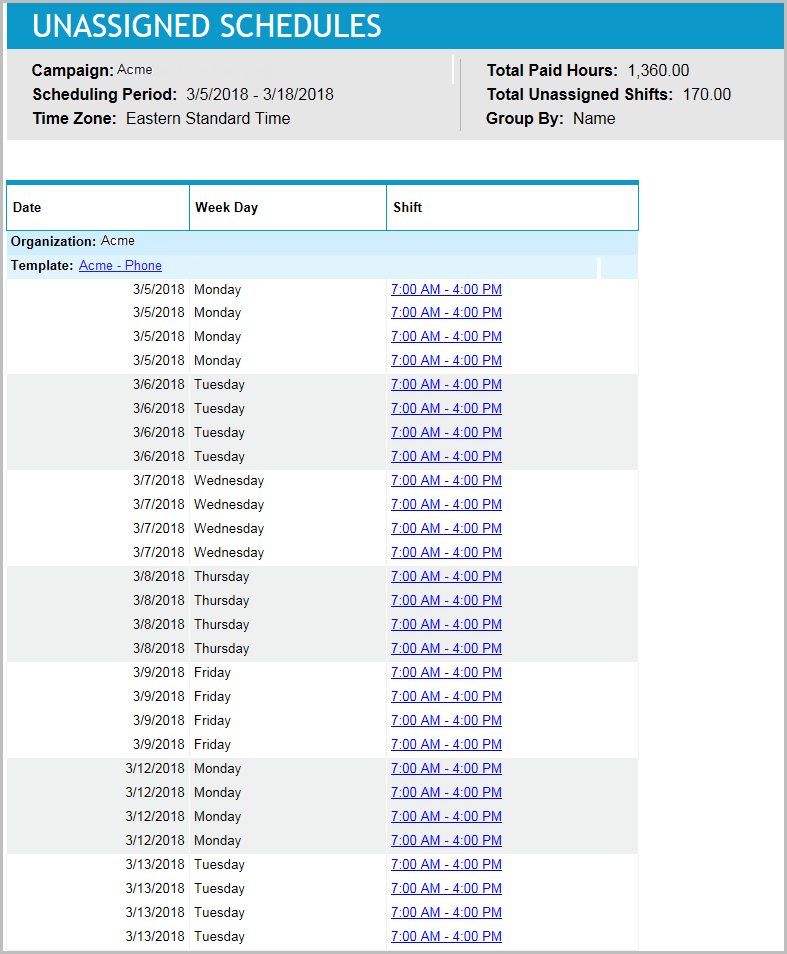
Task: Open the Acme - Phone template link
Action: (x=120, y=266)
